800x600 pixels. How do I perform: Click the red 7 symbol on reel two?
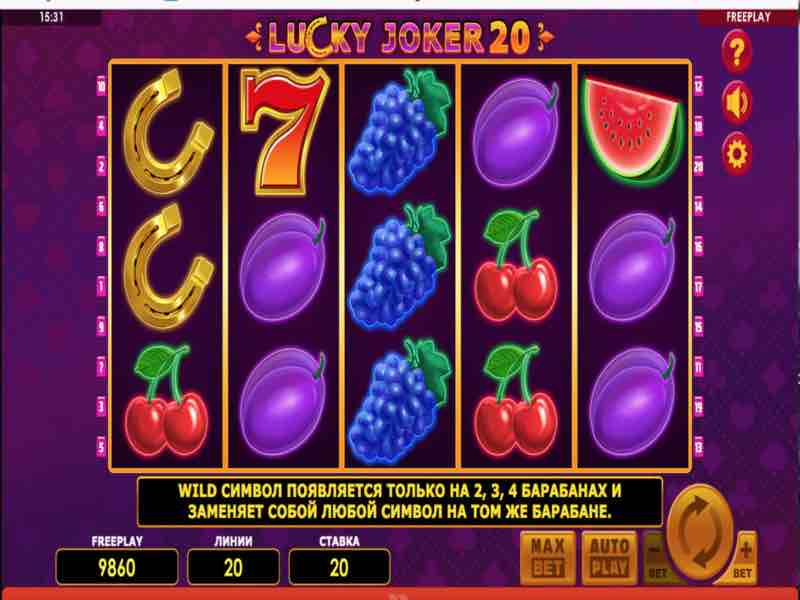point(283,132)
